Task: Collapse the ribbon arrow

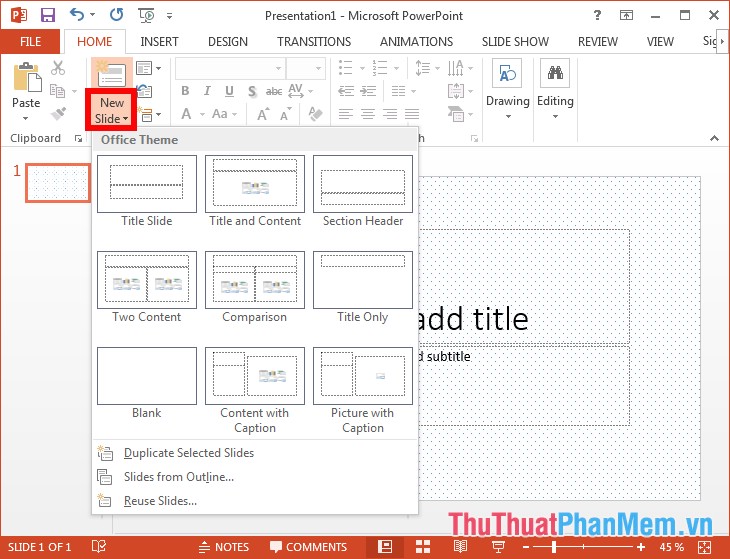Action: (x=714, y=138)
